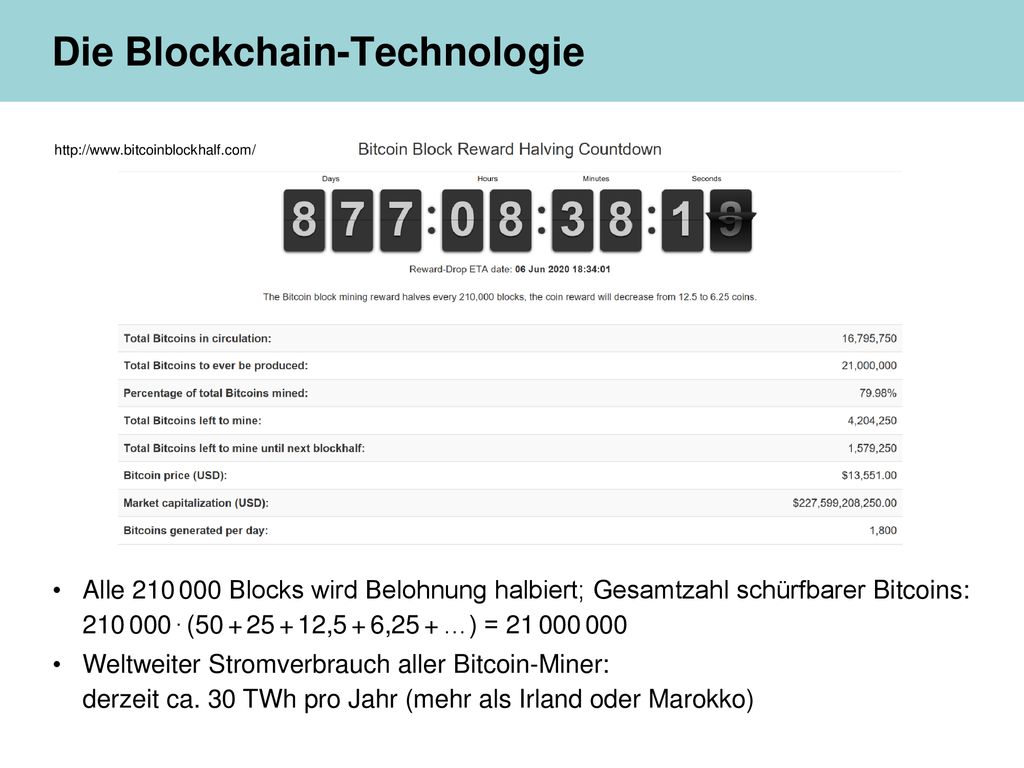1024x768 pixels.
Task: Open the bitcoinblockhalf.com URL link
Action: click(x=155, y=150)
